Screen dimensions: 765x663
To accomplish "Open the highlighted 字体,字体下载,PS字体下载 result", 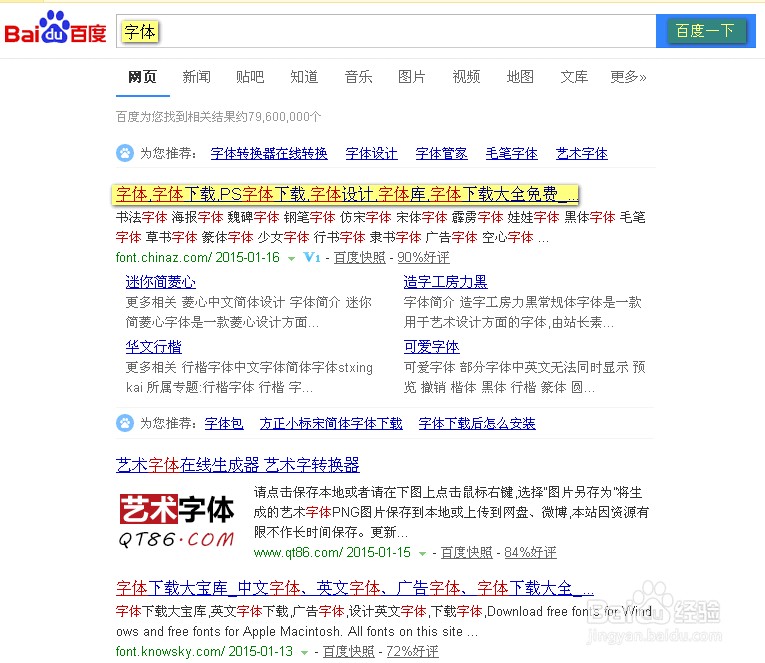I will pyautogui.click(x=346, y=194).
